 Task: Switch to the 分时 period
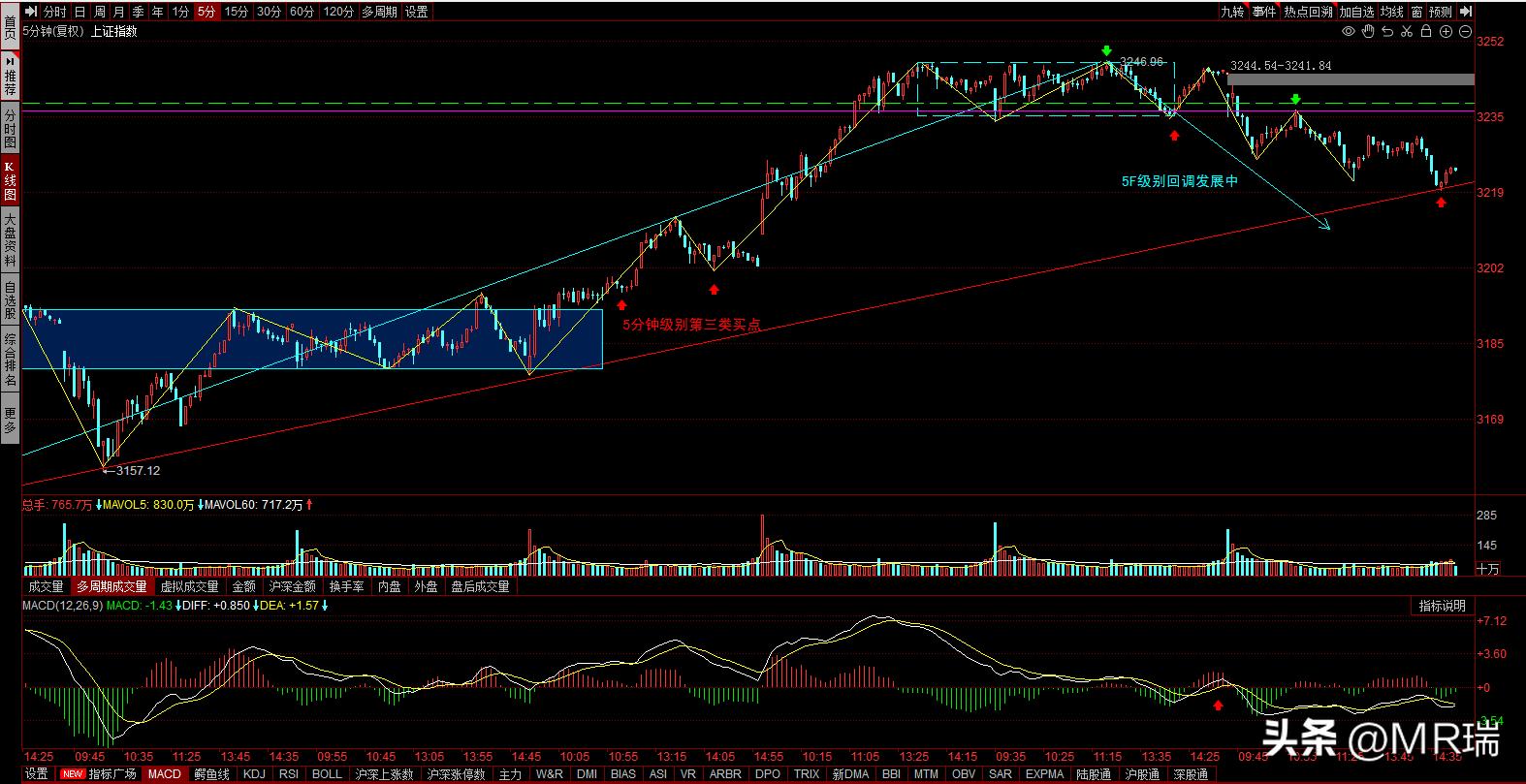pos(55,12)
